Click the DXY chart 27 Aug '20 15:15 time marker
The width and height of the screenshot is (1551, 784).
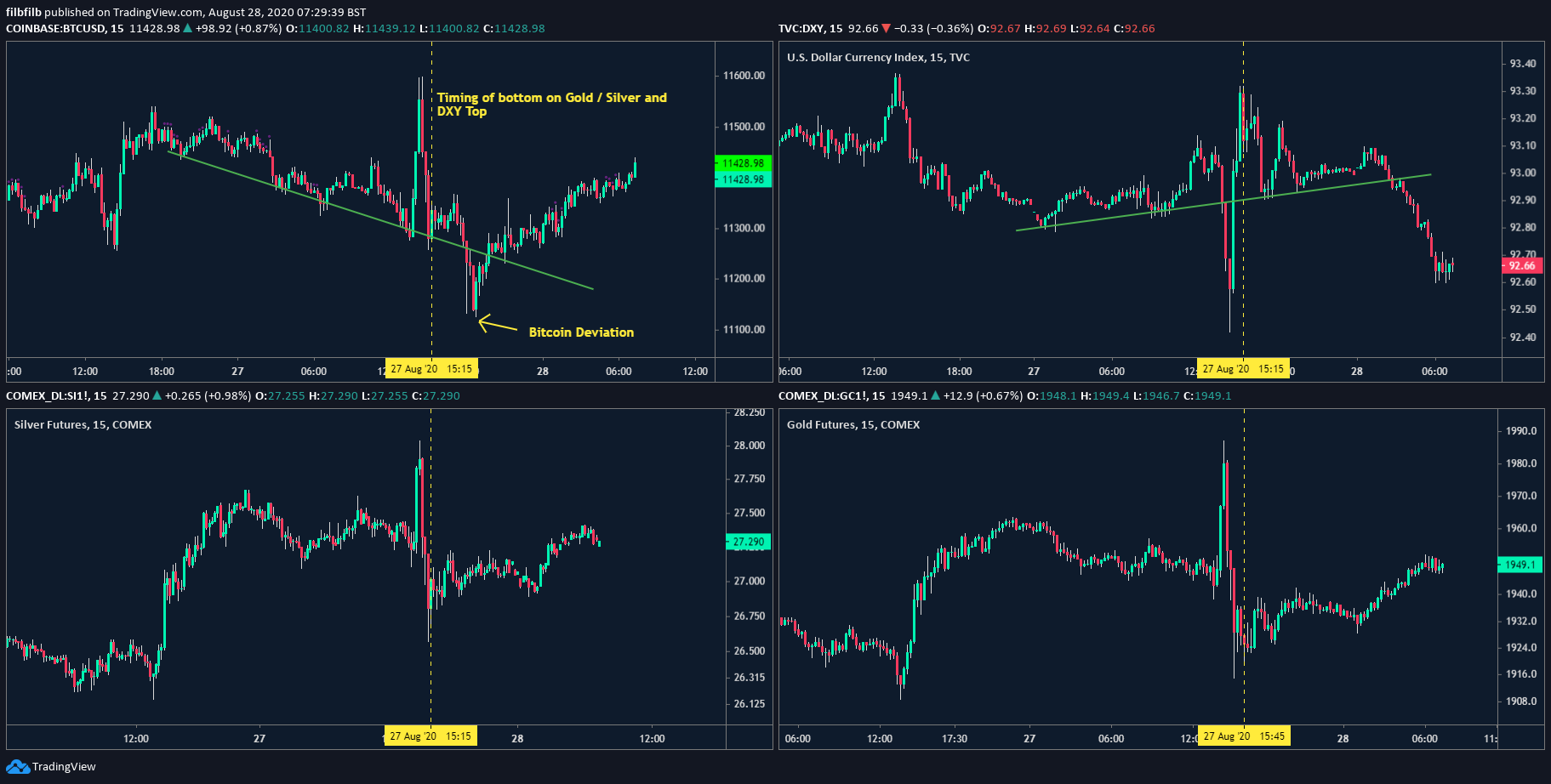pyautogui.click(x=1243, y=369)
